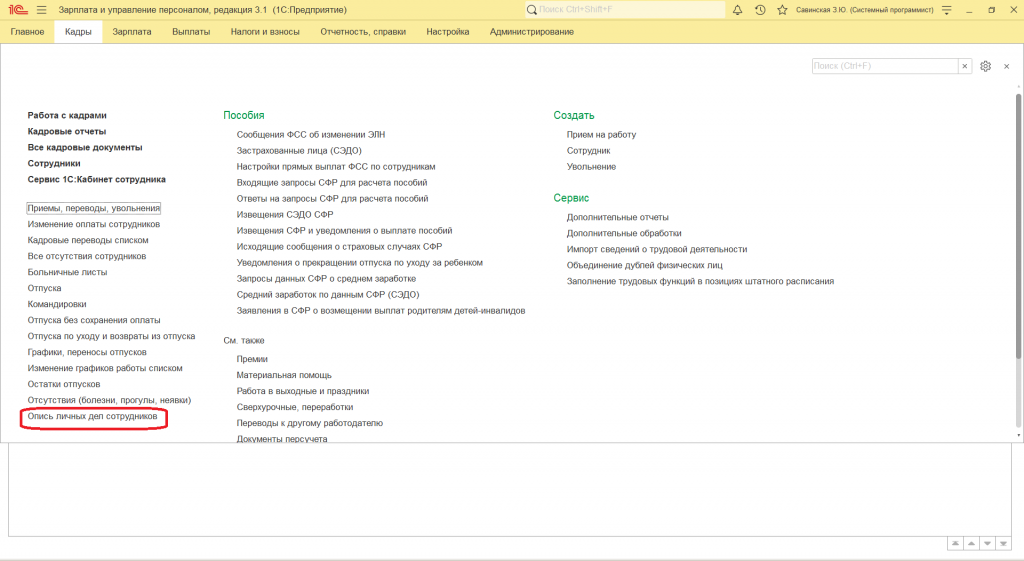1024x561 pixels.
Task: Open Работа с кадрами
Action: (67, 116)
